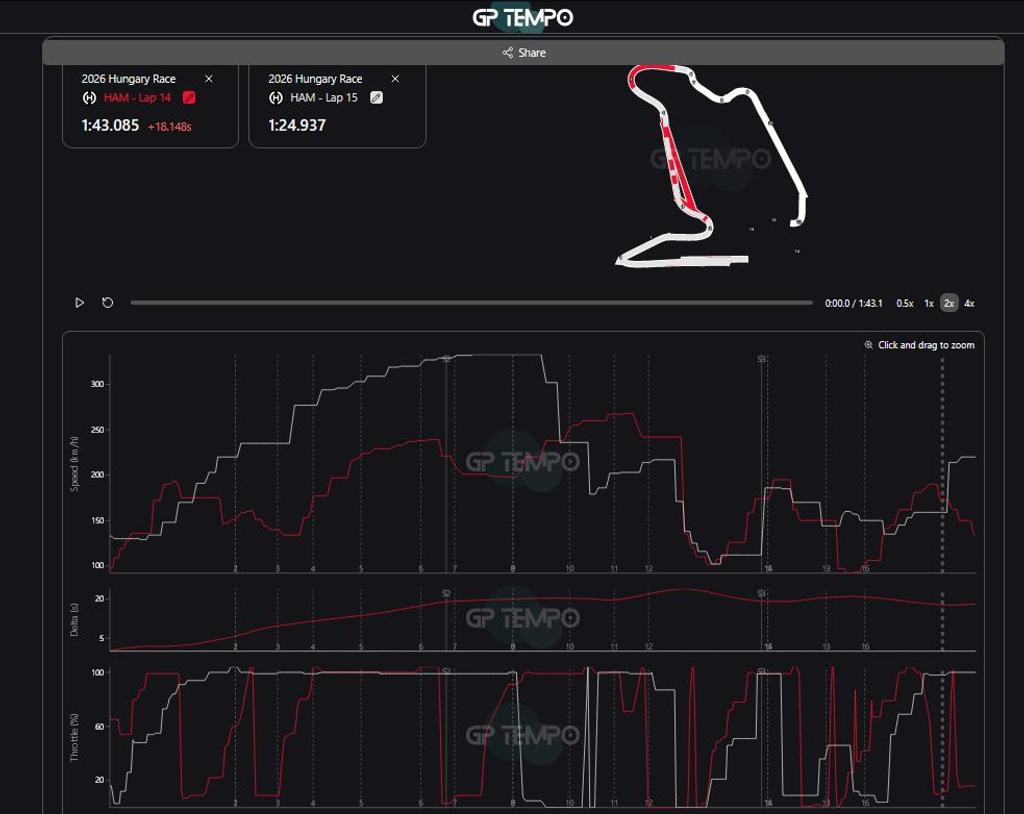Click the S2 sector marker on the speed chart
Screen dimensions: 1024x814
[x=446, y=359]
